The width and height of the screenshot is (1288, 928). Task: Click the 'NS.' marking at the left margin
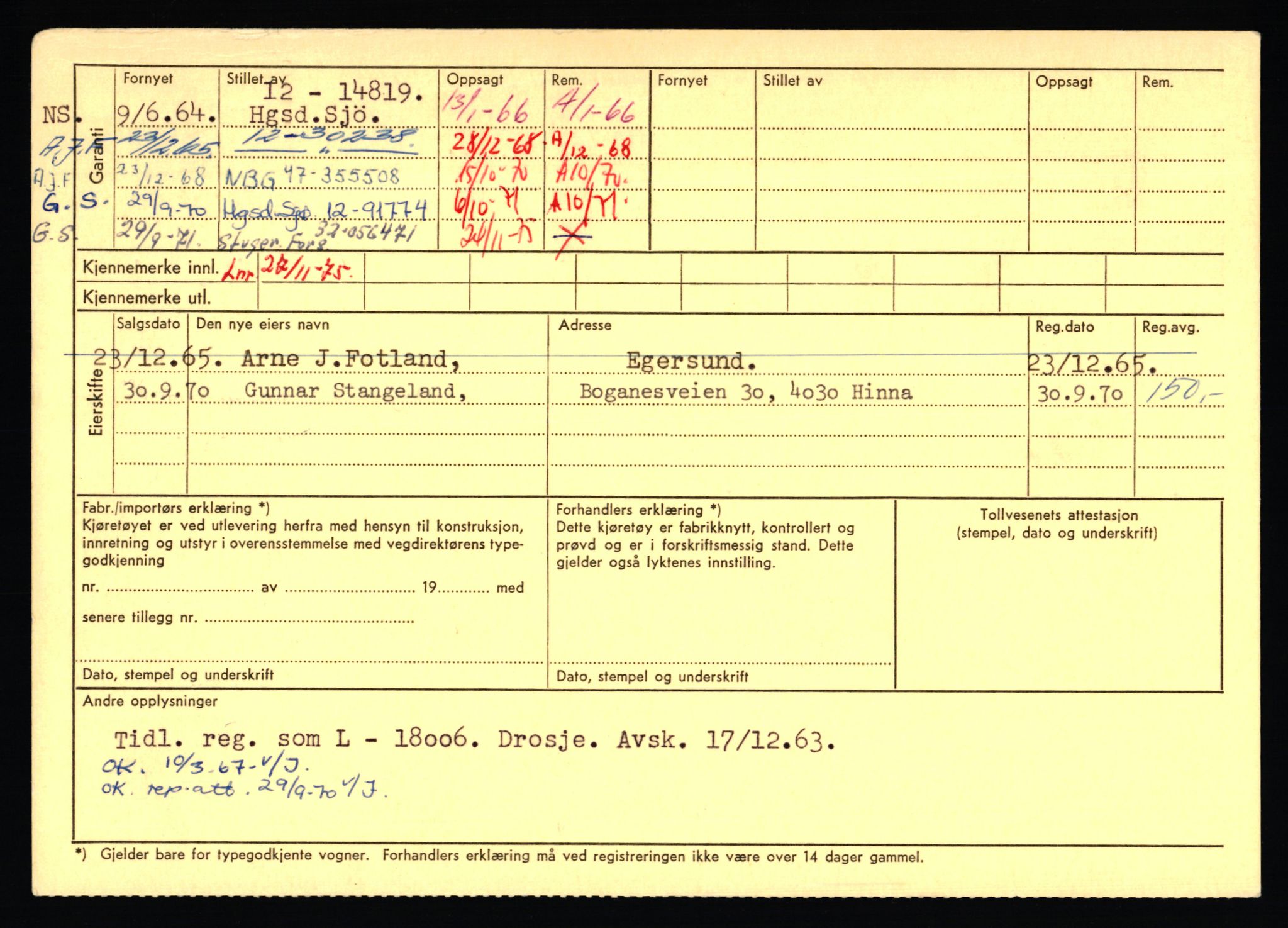click(x=62, y=116)
